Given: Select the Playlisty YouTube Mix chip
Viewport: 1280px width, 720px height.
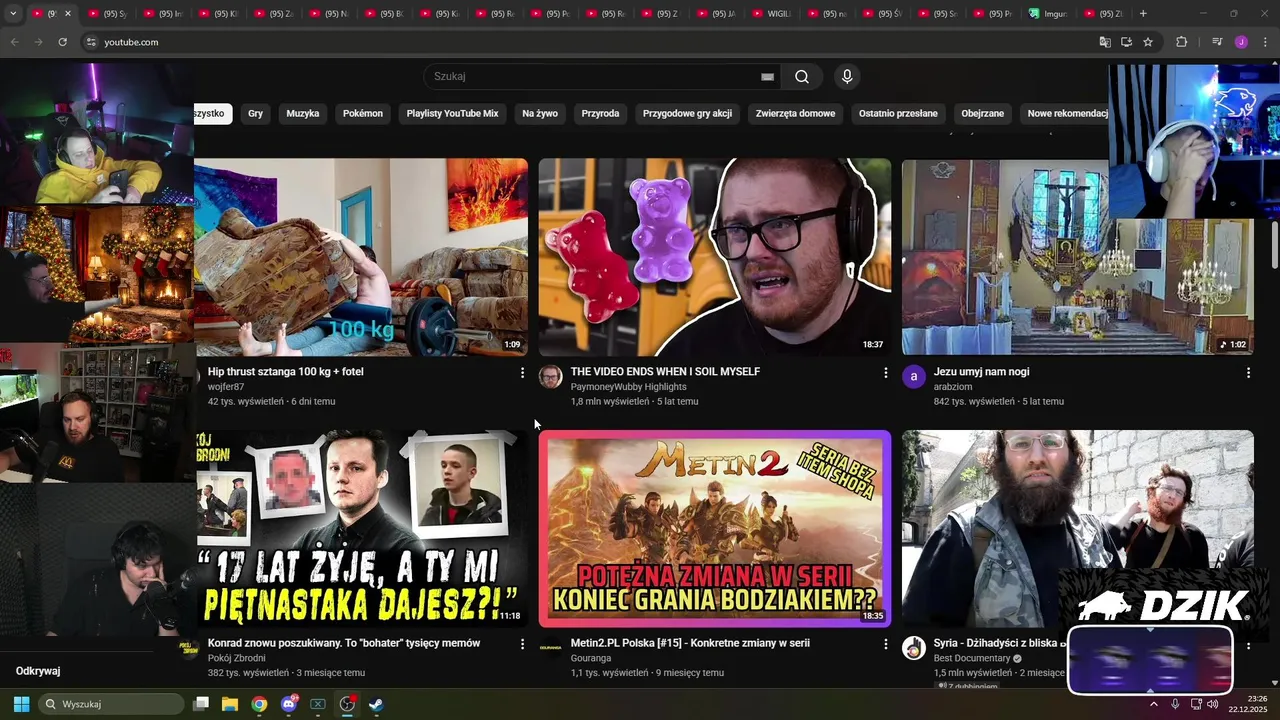Looking at the screenshot, I should [x=452, y=113].
